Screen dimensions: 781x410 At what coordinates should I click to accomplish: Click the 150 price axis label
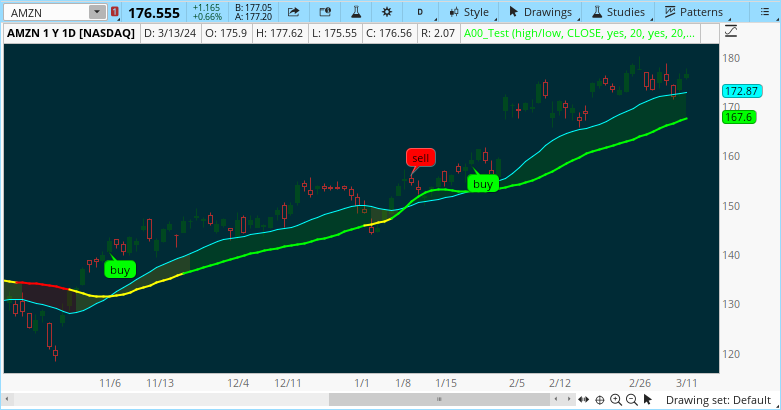pyautogui.click(x=731, y=206)
